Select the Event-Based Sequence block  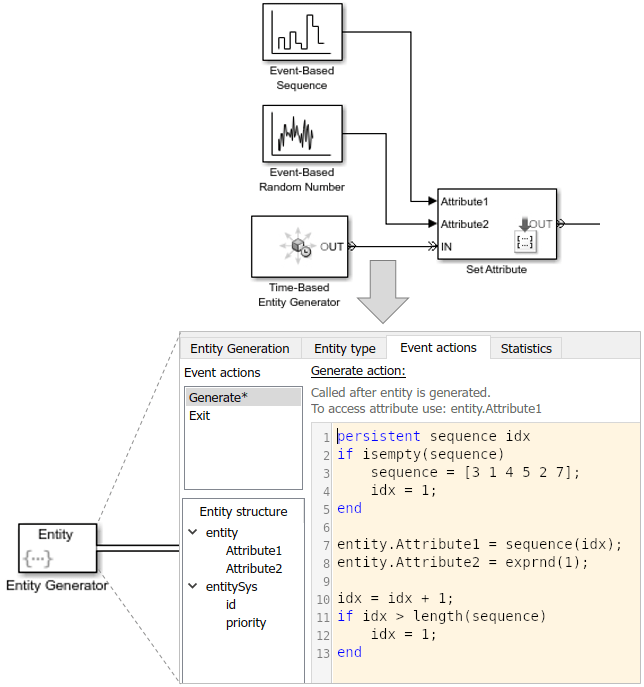tap(302, 32)
